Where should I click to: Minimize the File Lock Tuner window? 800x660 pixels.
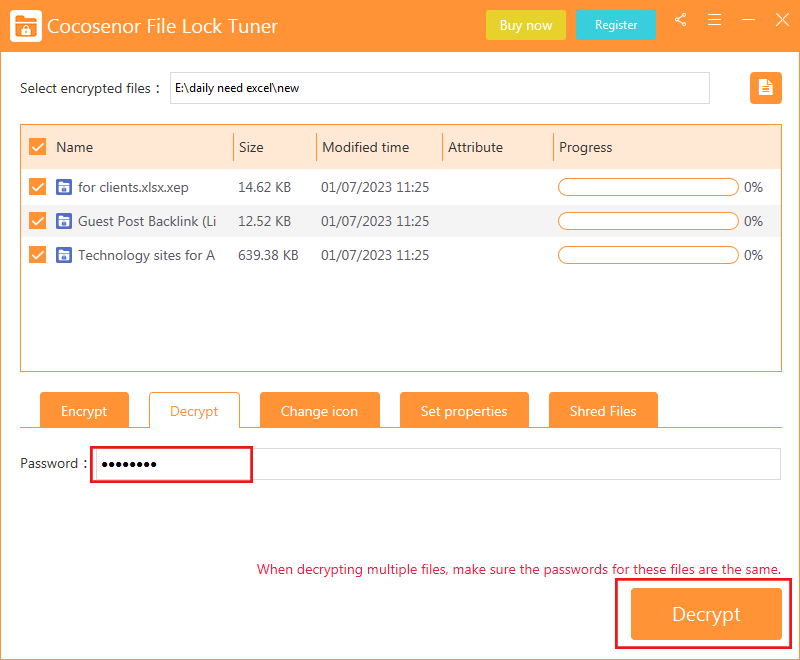[x=748, y=20]
